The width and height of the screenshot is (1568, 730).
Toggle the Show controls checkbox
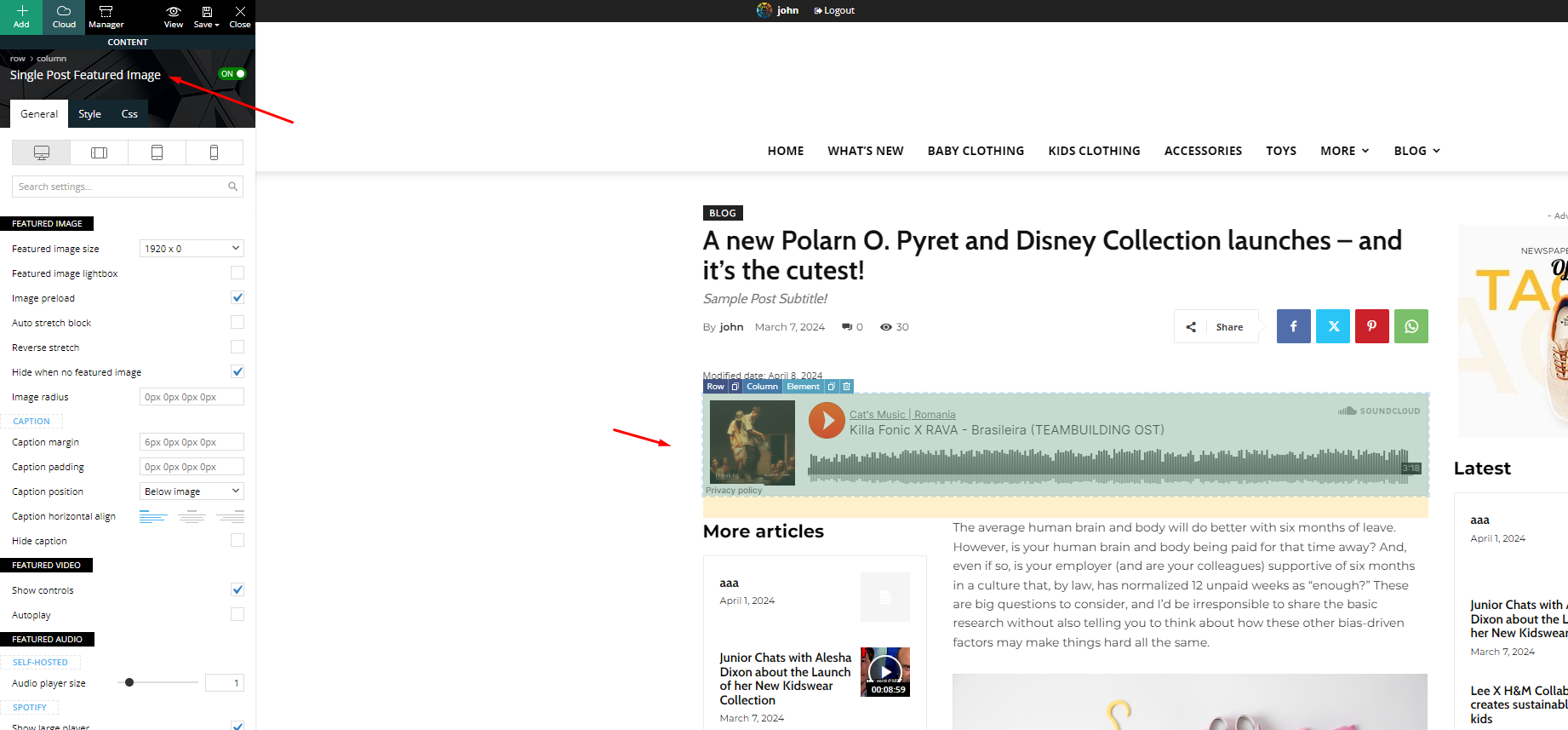click(237, 589)
